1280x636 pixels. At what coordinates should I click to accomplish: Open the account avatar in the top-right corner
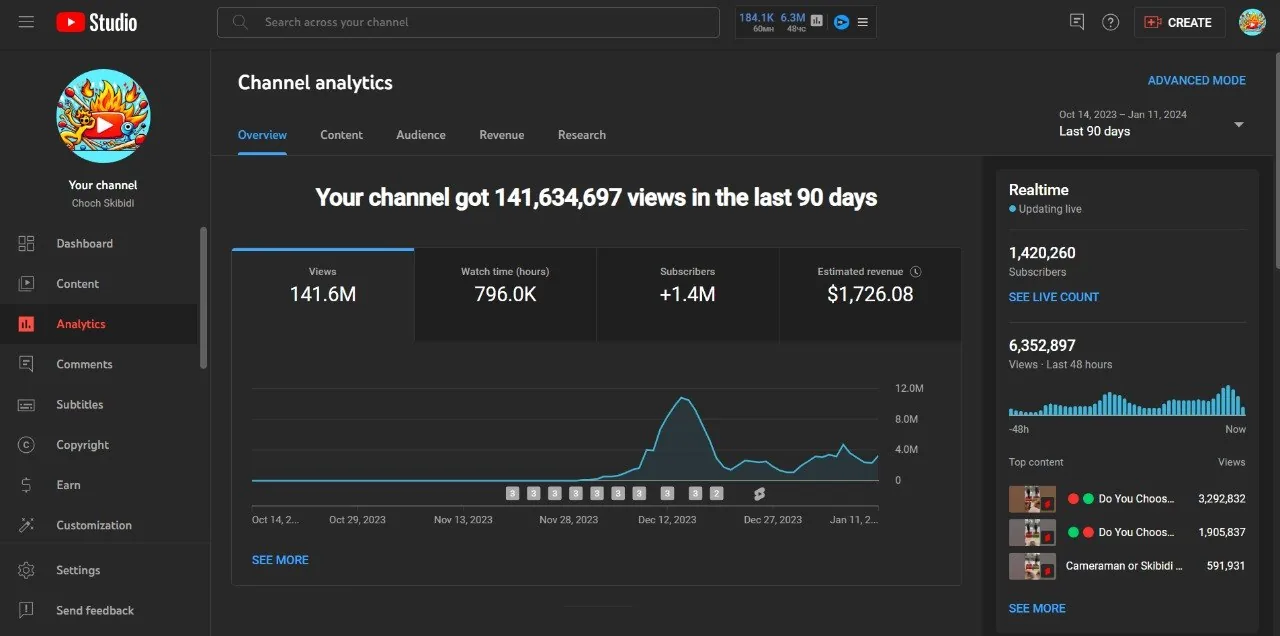(x=1252, y=22)
